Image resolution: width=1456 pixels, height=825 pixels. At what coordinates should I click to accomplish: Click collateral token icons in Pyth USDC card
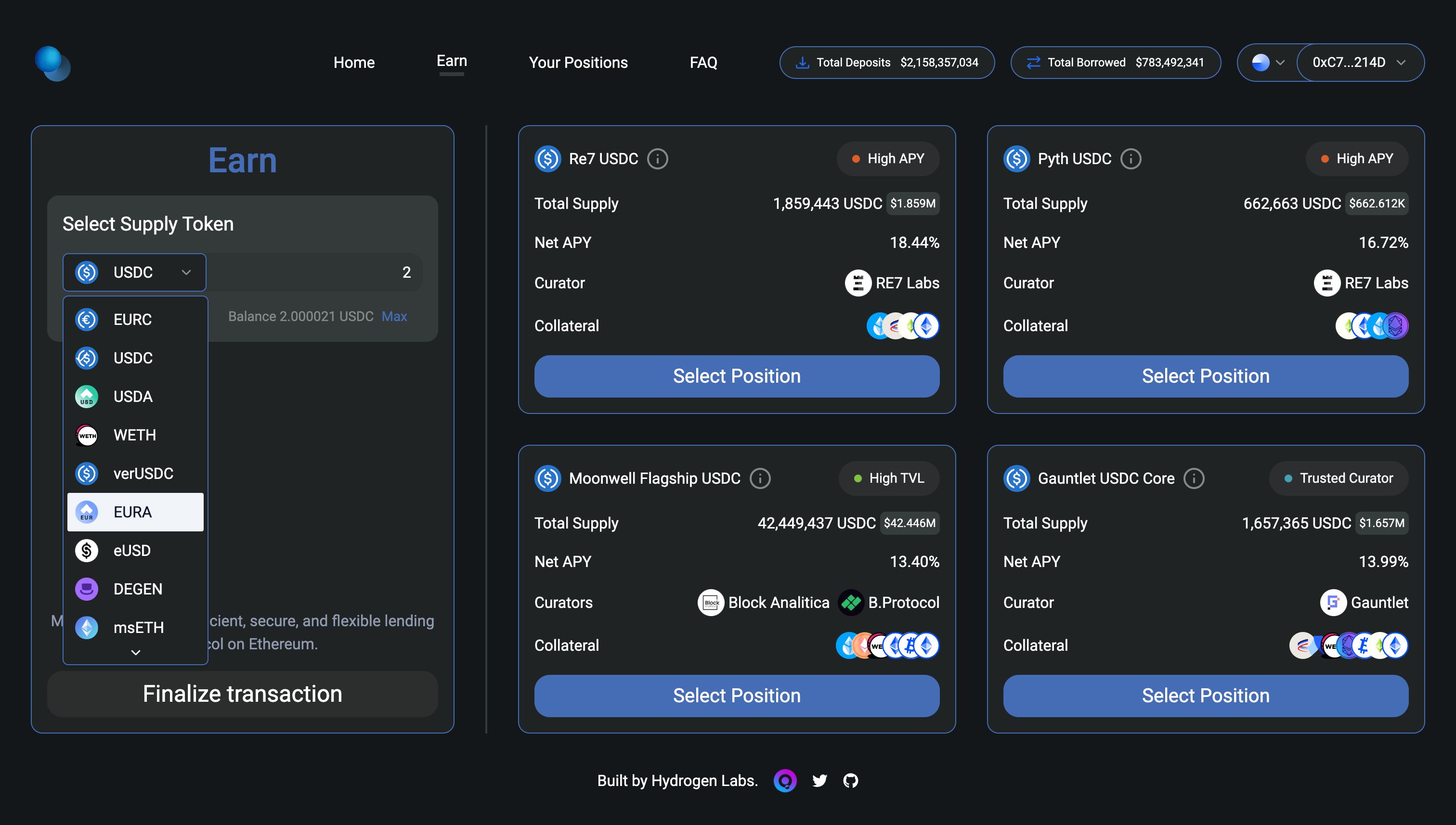(x=1372, y=326)
